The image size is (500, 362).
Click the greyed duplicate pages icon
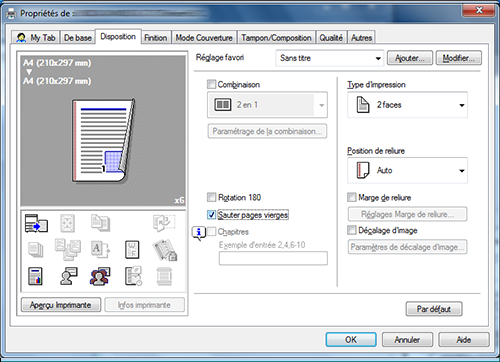click(x=100, y=223)
